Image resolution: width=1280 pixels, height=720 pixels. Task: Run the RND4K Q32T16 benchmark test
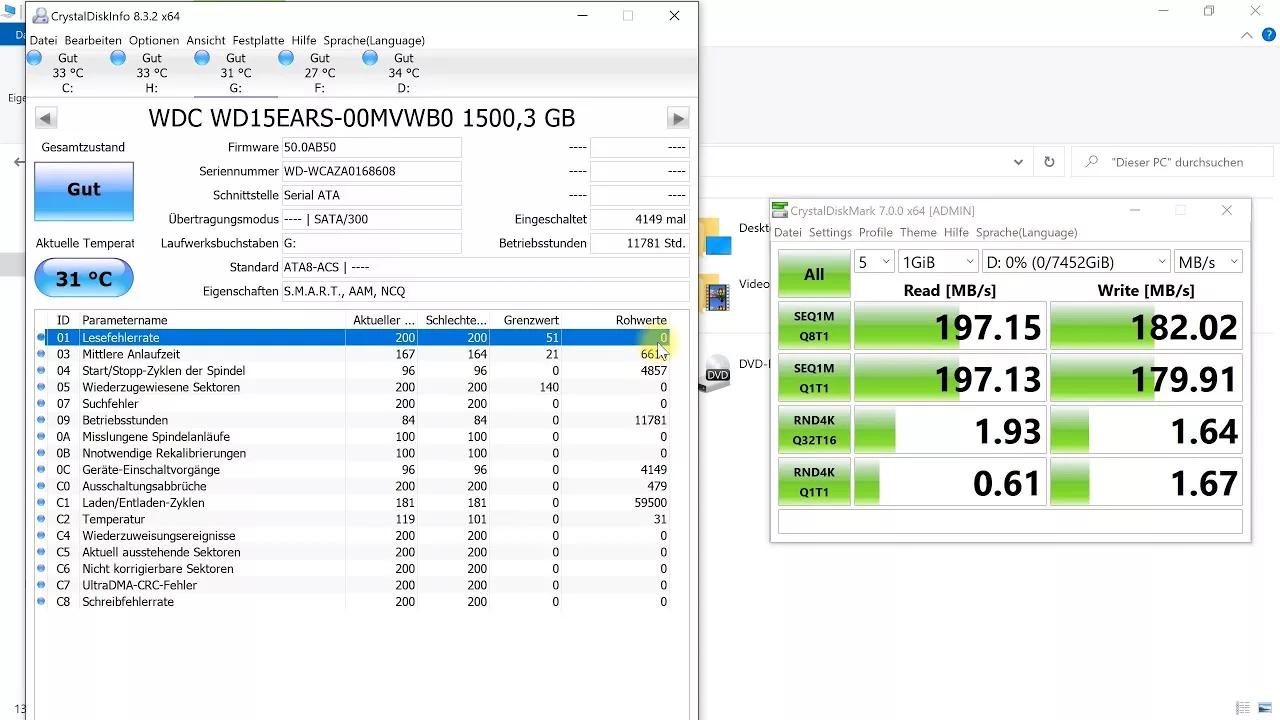[813, 429]
